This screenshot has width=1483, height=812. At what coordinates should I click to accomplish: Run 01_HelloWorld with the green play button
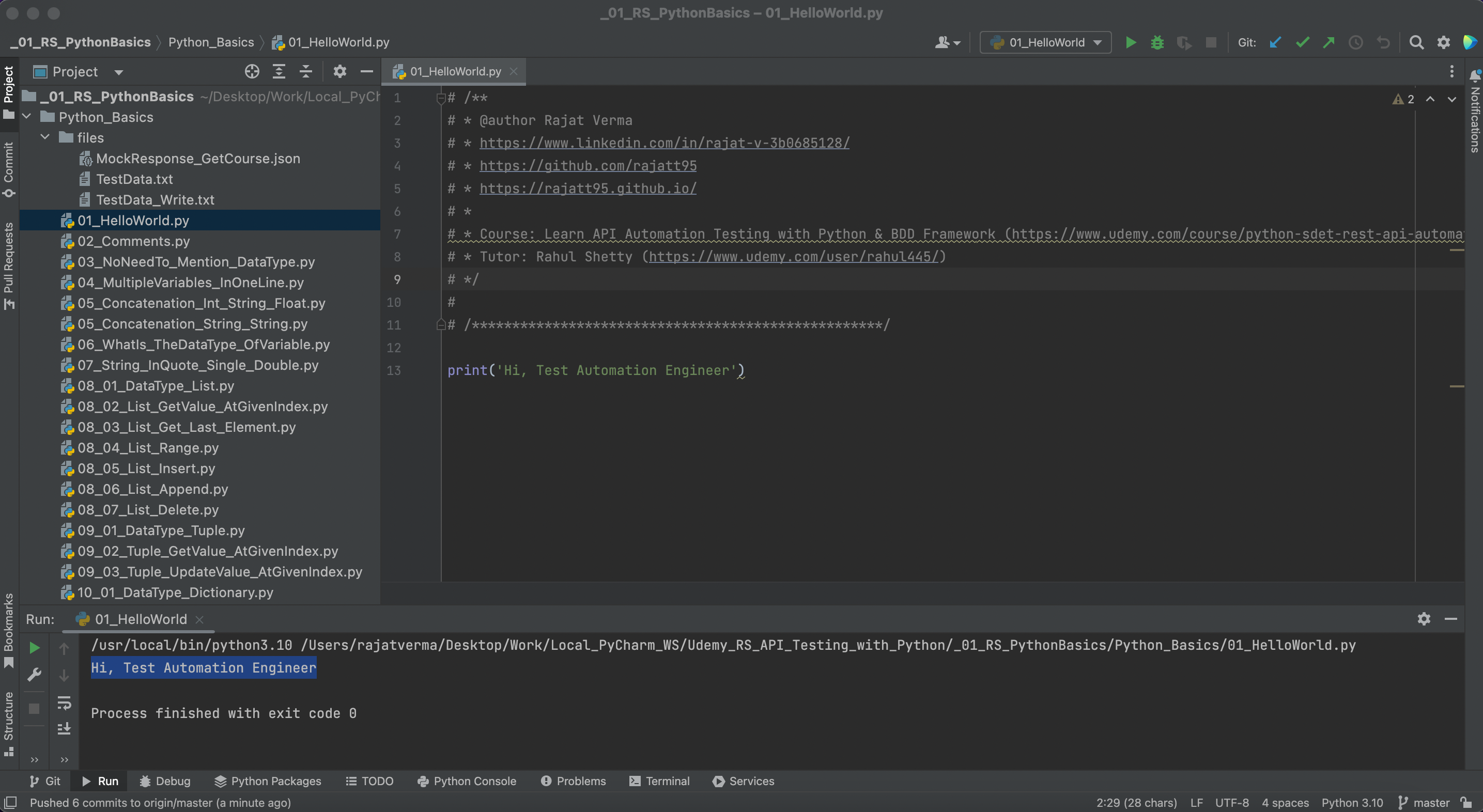coord(1131,42)
